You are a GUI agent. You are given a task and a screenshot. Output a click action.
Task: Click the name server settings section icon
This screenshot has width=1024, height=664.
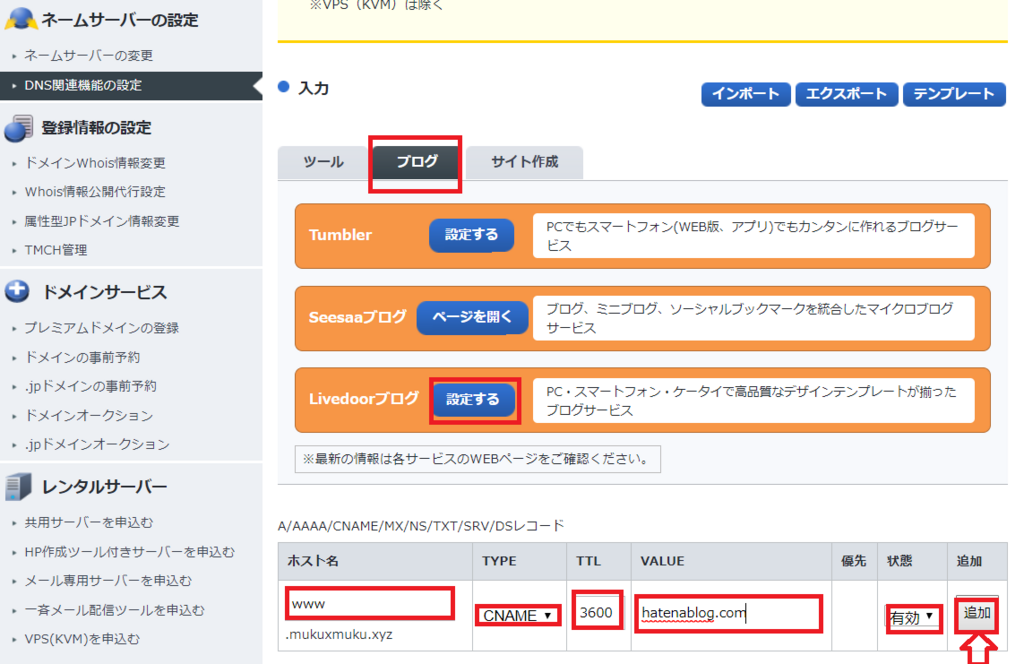[x=21, y=18]
